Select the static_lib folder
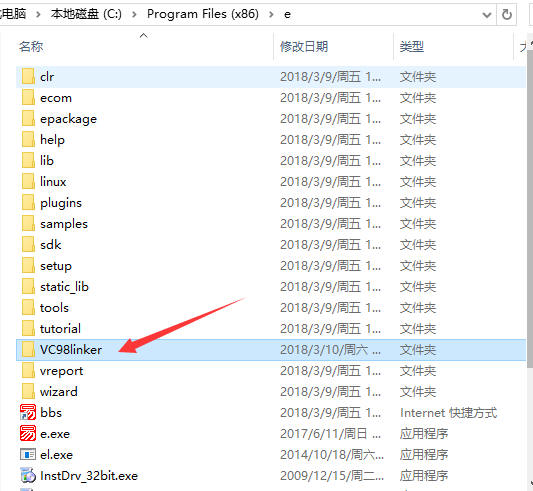This screenshot has width=533, height=491. [x=271, y=287]
